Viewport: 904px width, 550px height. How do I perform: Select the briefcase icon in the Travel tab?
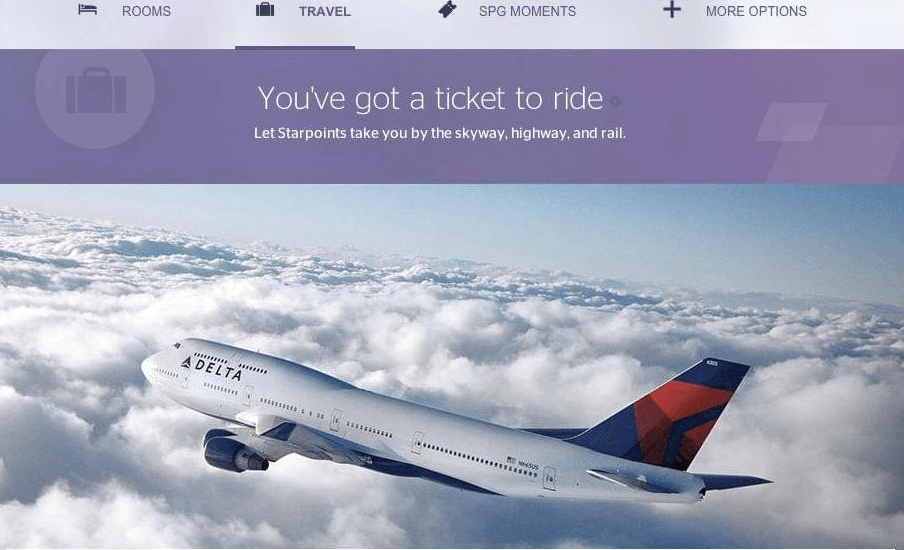265,9
